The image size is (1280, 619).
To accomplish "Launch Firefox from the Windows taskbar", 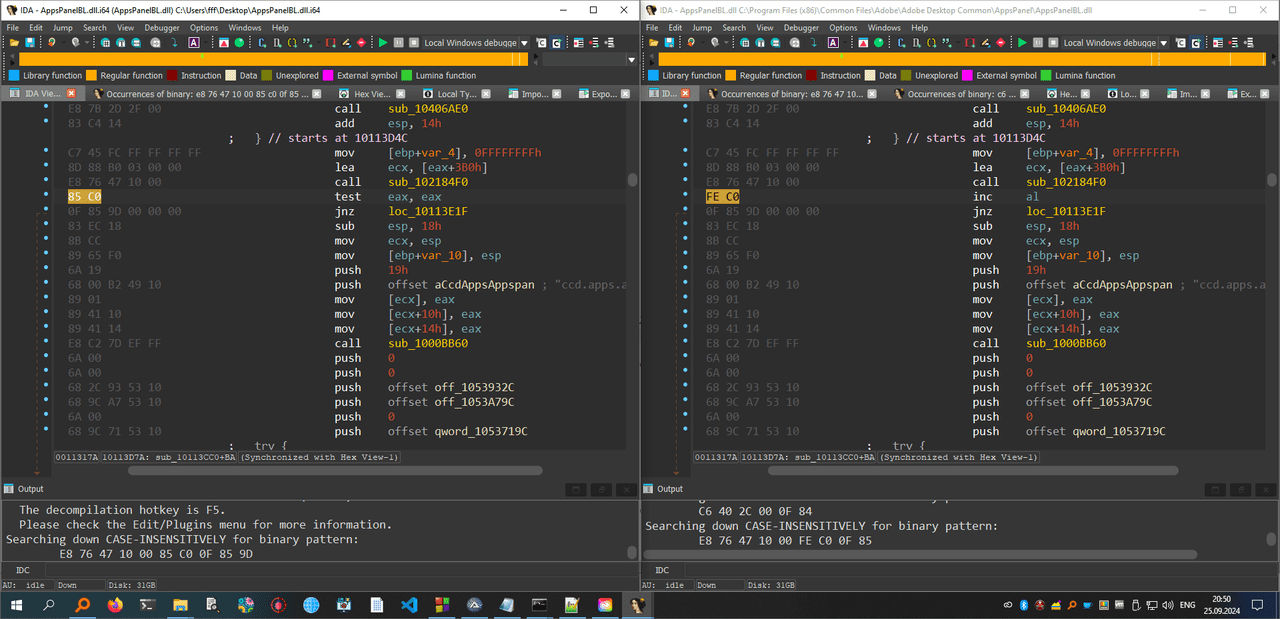I will (112, 605).
